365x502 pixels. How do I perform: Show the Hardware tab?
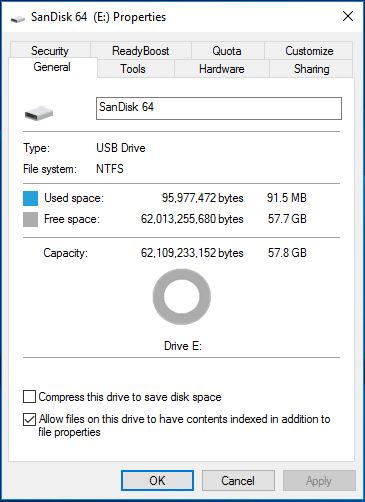pyautogui.click(x=222, y=69)
